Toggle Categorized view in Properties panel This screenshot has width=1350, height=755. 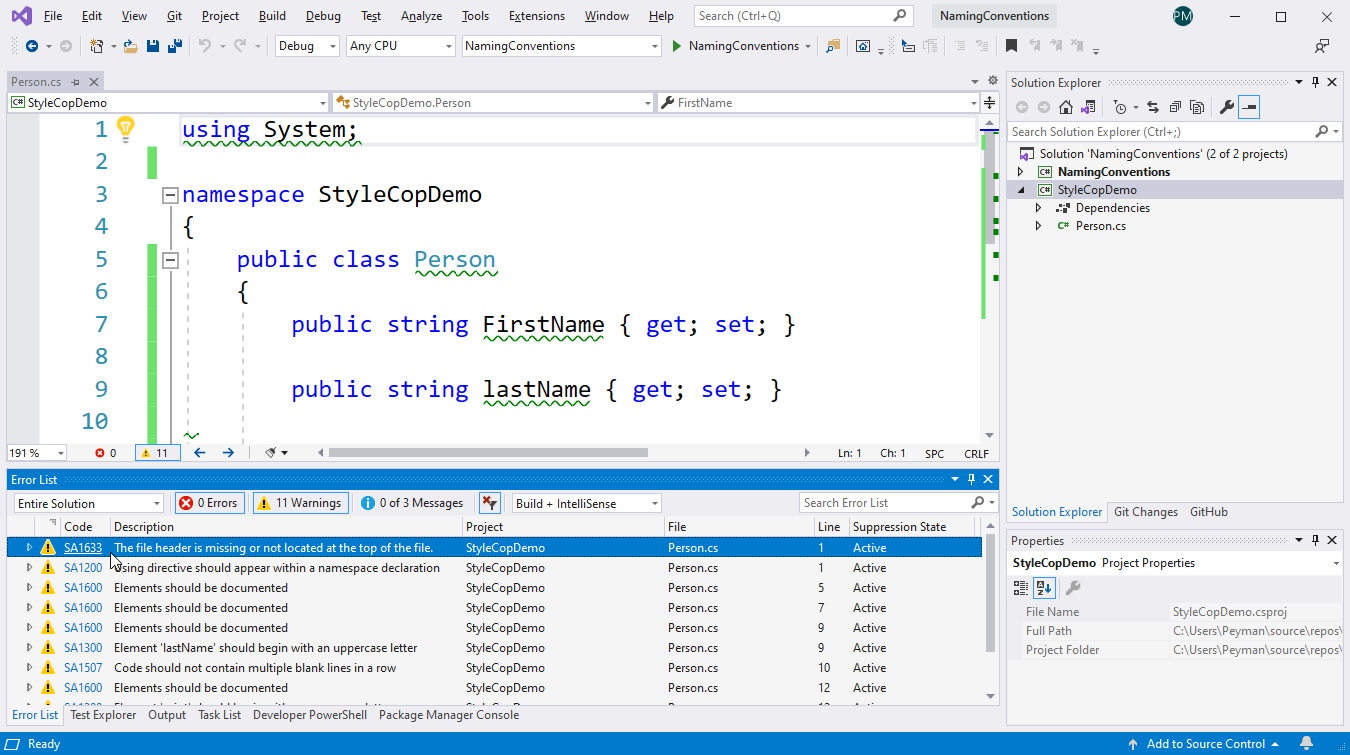(x=1020, y=588)
